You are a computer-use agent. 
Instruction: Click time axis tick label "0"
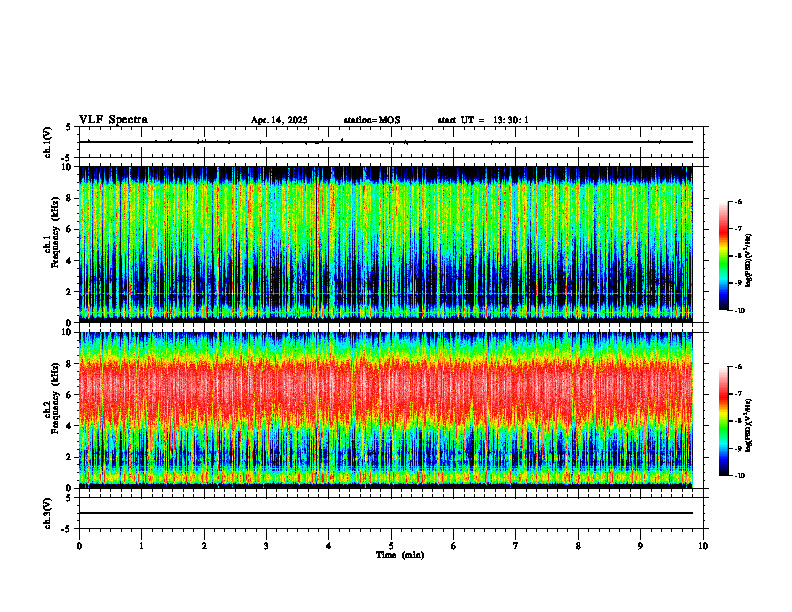pos(79,546)
